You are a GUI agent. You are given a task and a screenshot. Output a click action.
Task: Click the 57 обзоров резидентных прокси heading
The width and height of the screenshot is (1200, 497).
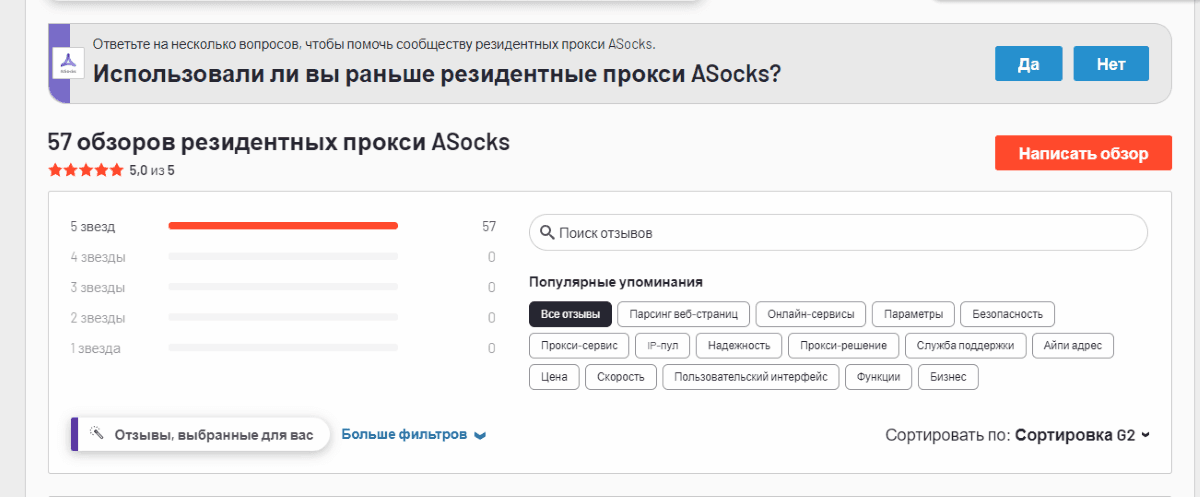point(279,142)
